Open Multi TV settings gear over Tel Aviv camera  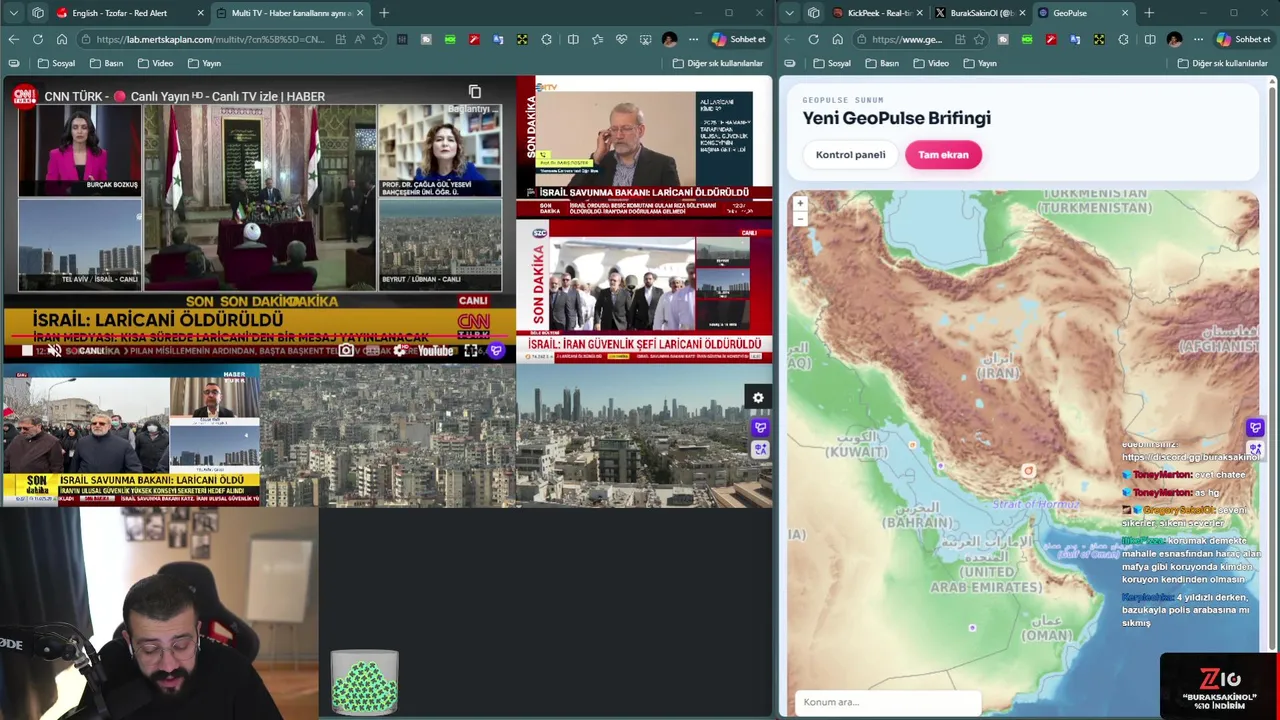[x=758, y=398]
